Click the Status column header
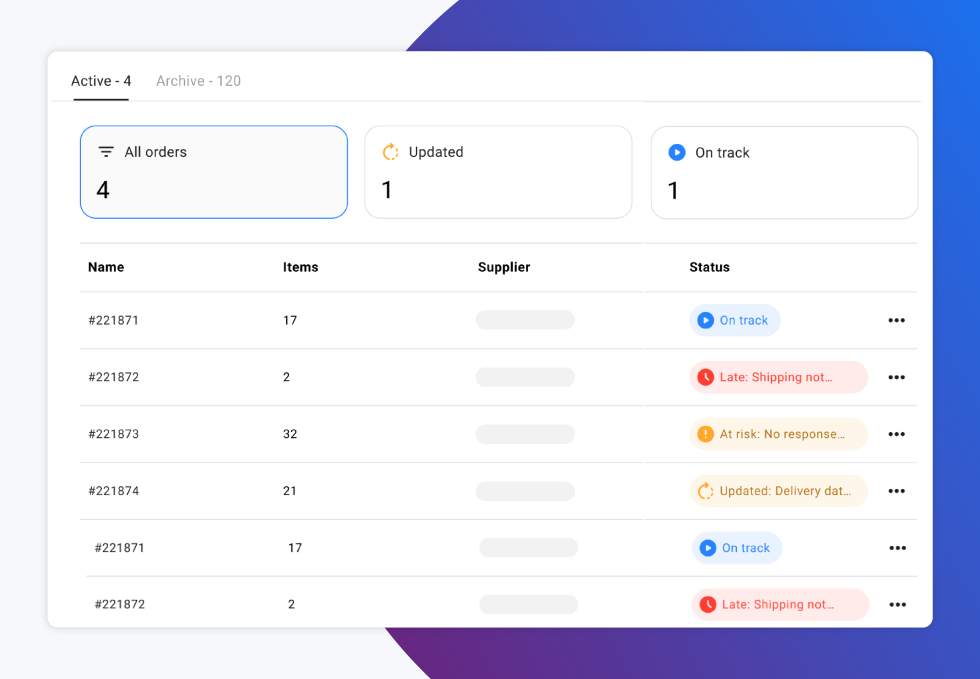The height and width of the screenshot is (679, 980). click(709, 267)
